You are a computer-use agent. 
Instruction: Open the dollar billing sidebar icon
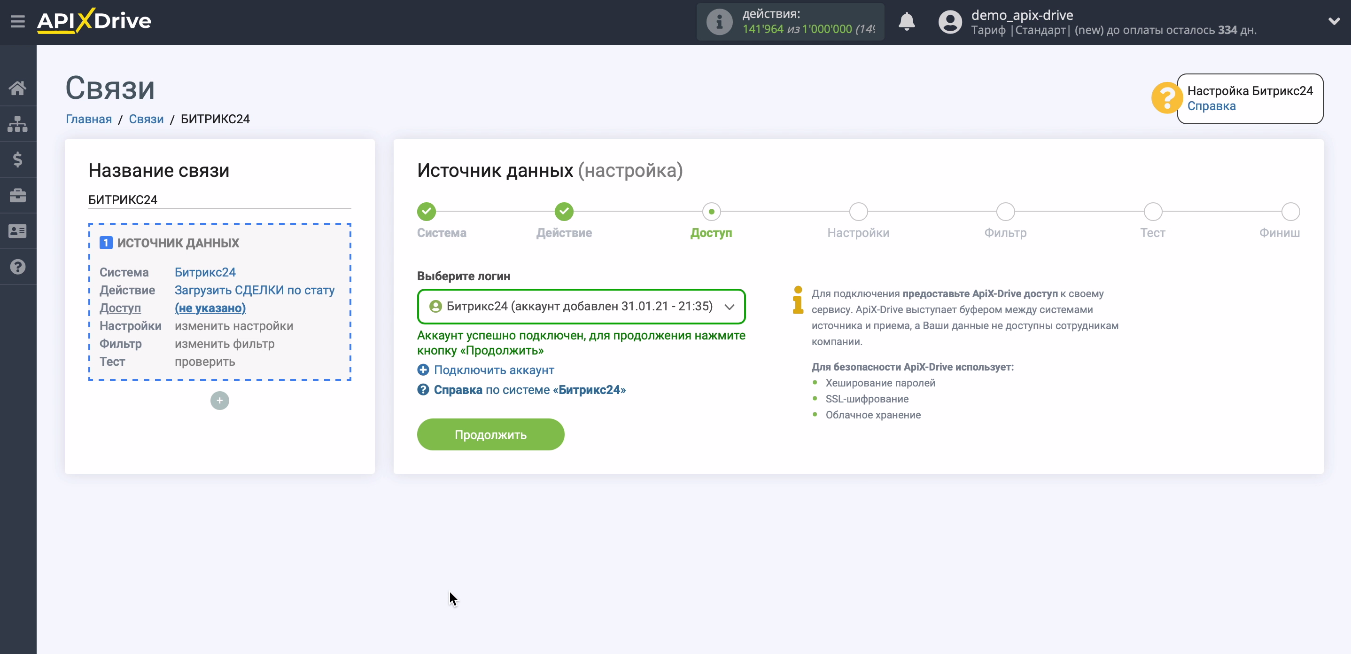point(18,159)
